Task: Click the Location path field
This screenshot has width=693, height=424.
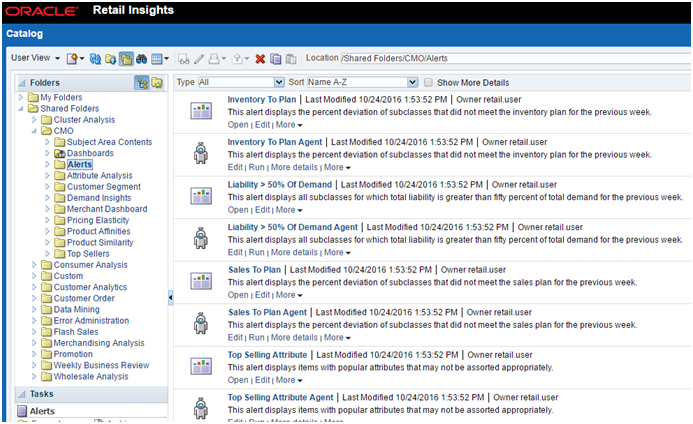Action: coord(515,58)
